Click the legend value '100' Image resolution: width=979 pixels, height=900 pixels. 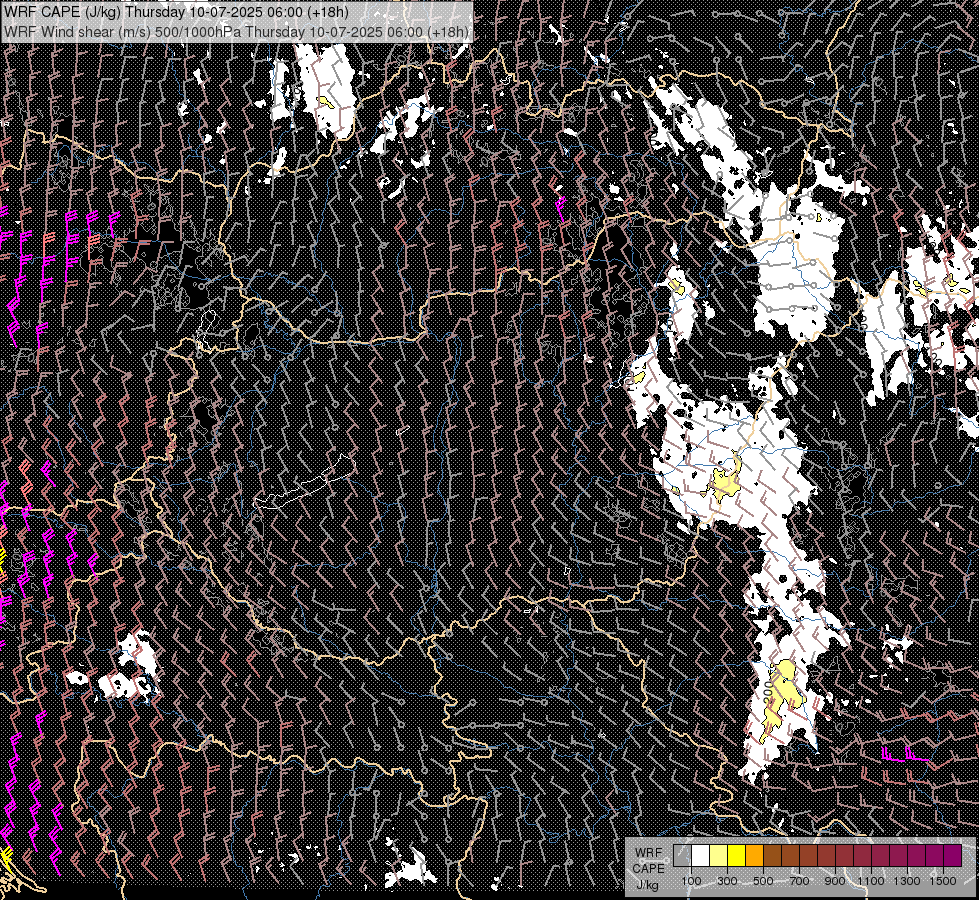click(691, 881)
